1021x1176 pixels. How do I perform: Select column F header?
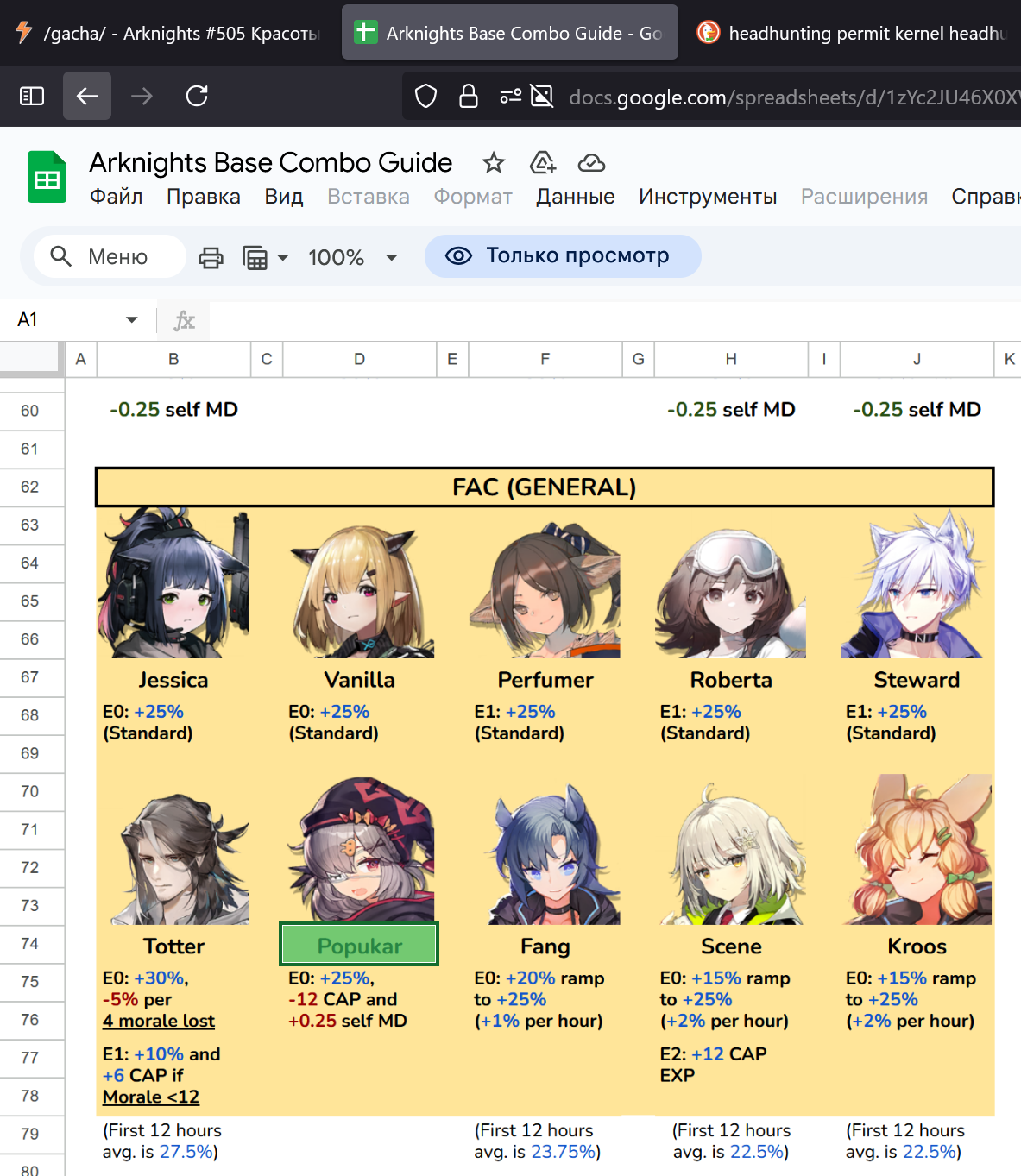point(545,359)
